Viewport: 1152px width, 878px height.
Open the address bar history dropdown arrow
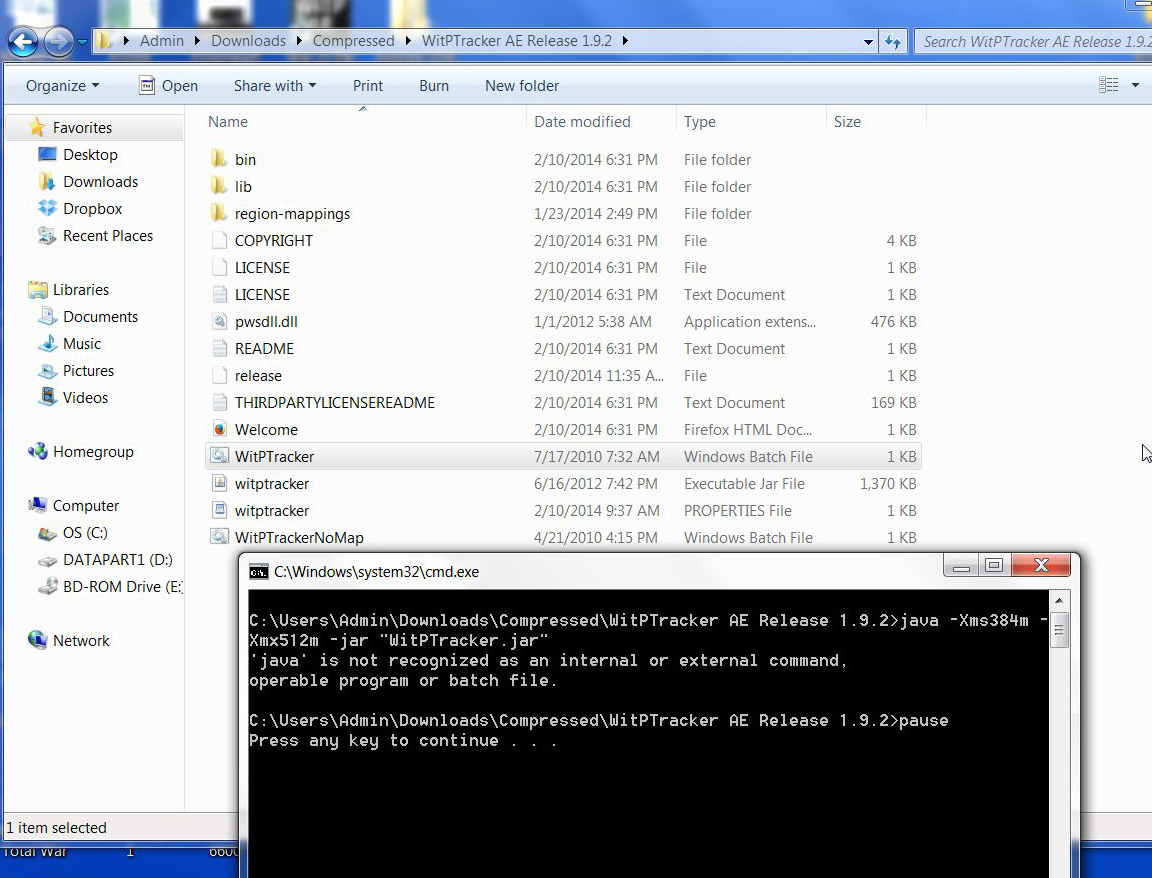pos(868,42)
